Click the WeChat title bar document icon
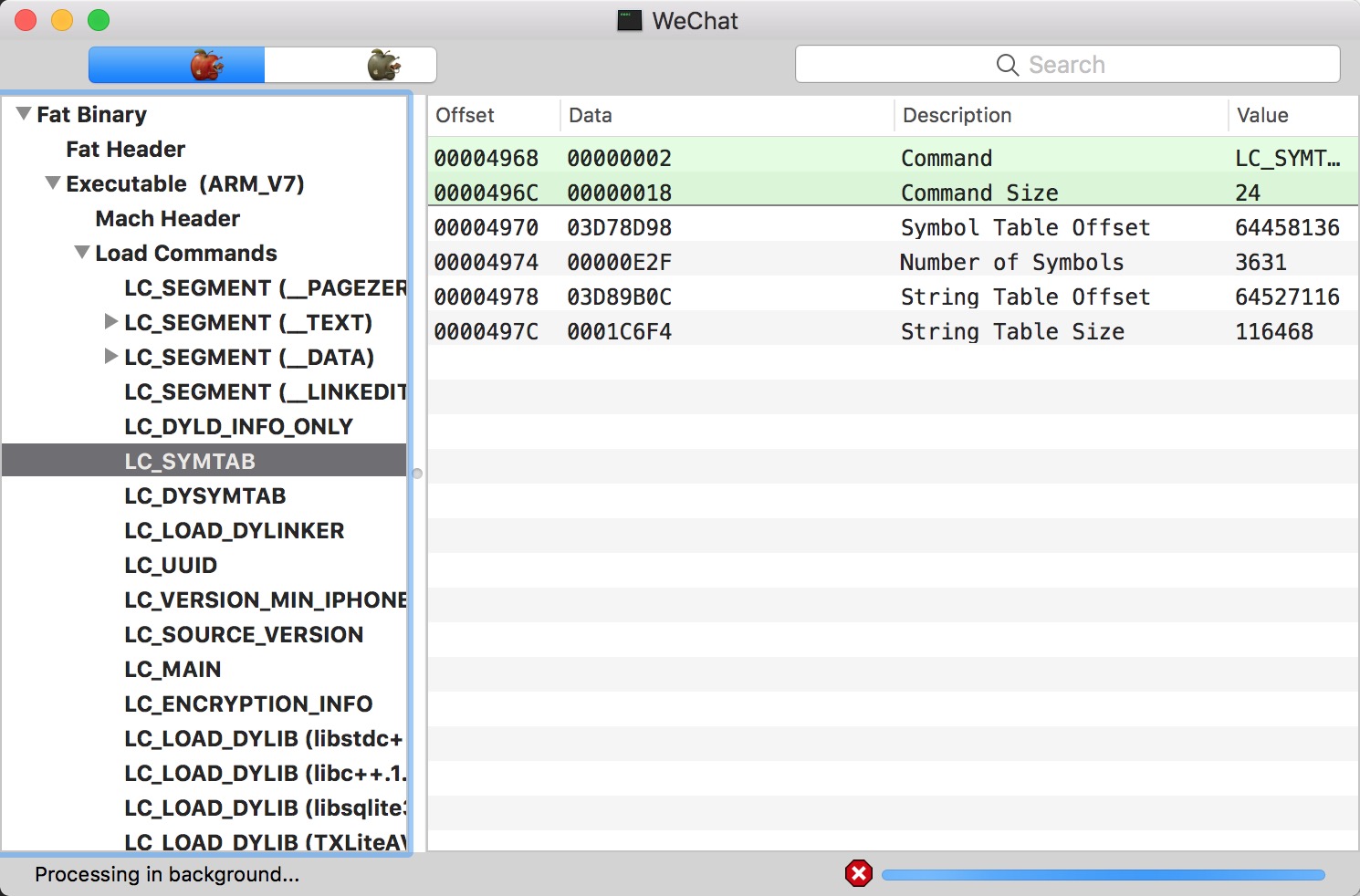 tap(630, 20)
